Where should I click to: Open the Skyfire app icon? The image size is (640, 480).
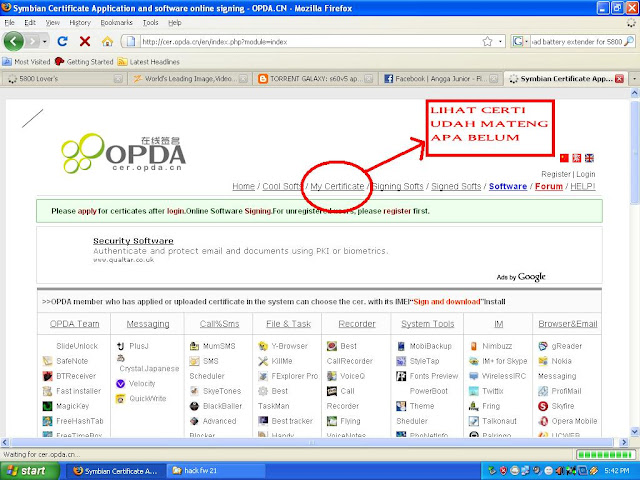[x=543, y=406]
